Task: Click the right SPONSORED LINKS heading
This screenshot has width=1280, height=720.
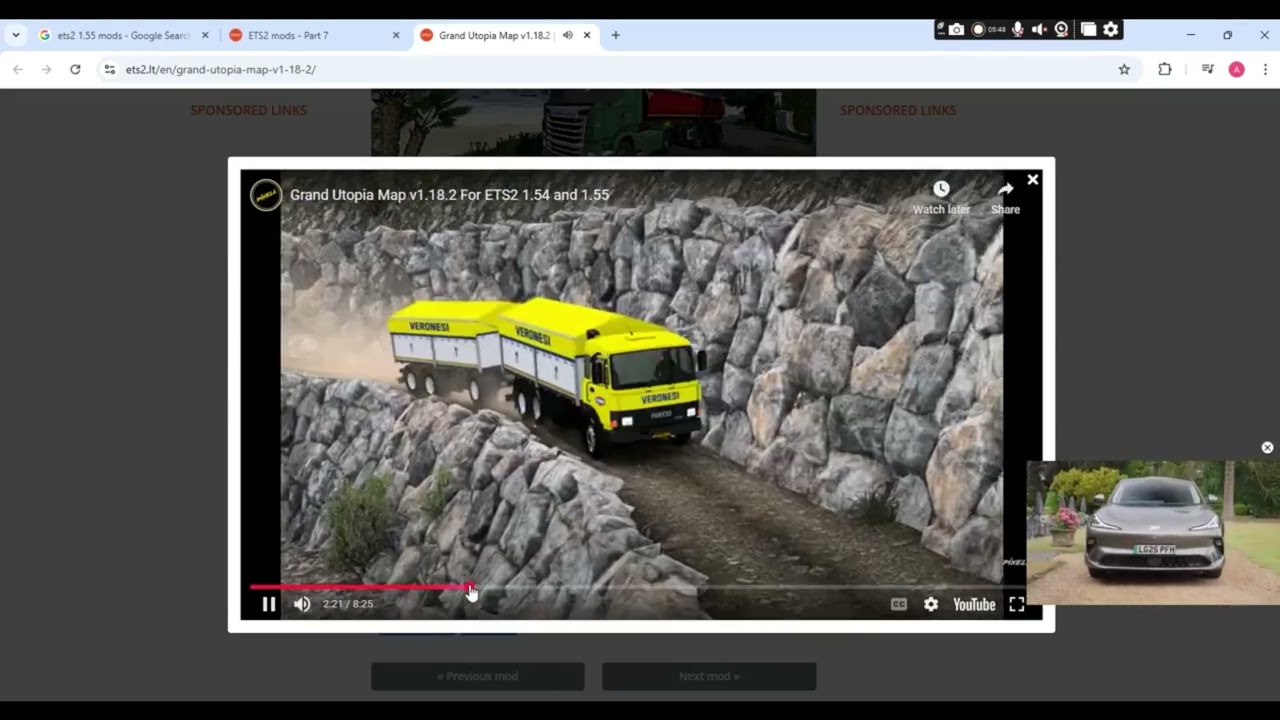Action: (x=898, y=110)
